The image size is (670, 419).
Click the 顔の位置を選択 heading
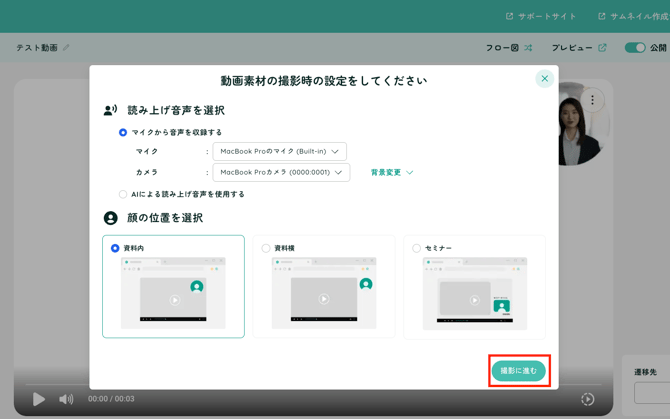click(x=165, y=218)
